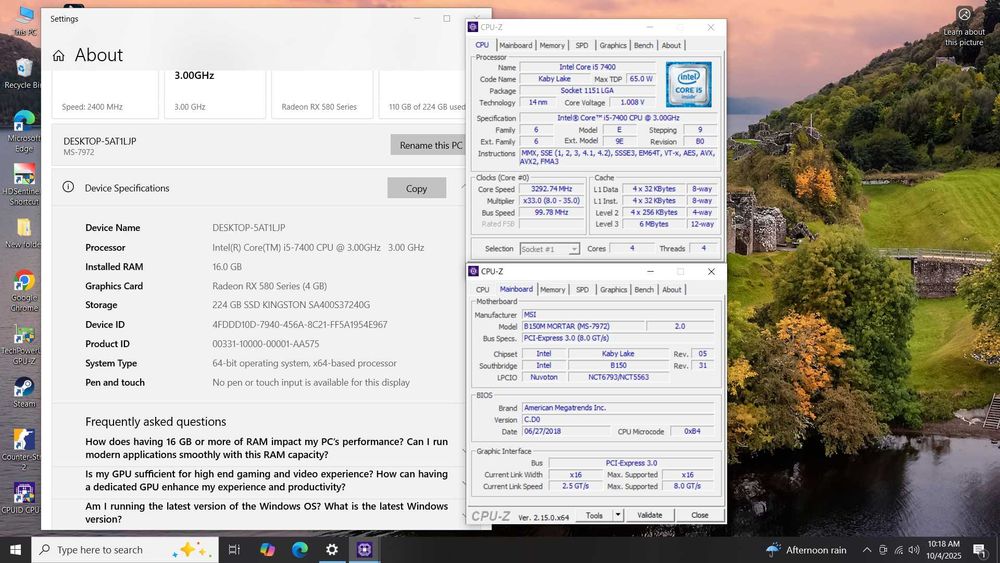Launch Microsoft Edge from the desktop shortcut
The height and width of the screenshot is (563, 1000).
click(24, 131)
